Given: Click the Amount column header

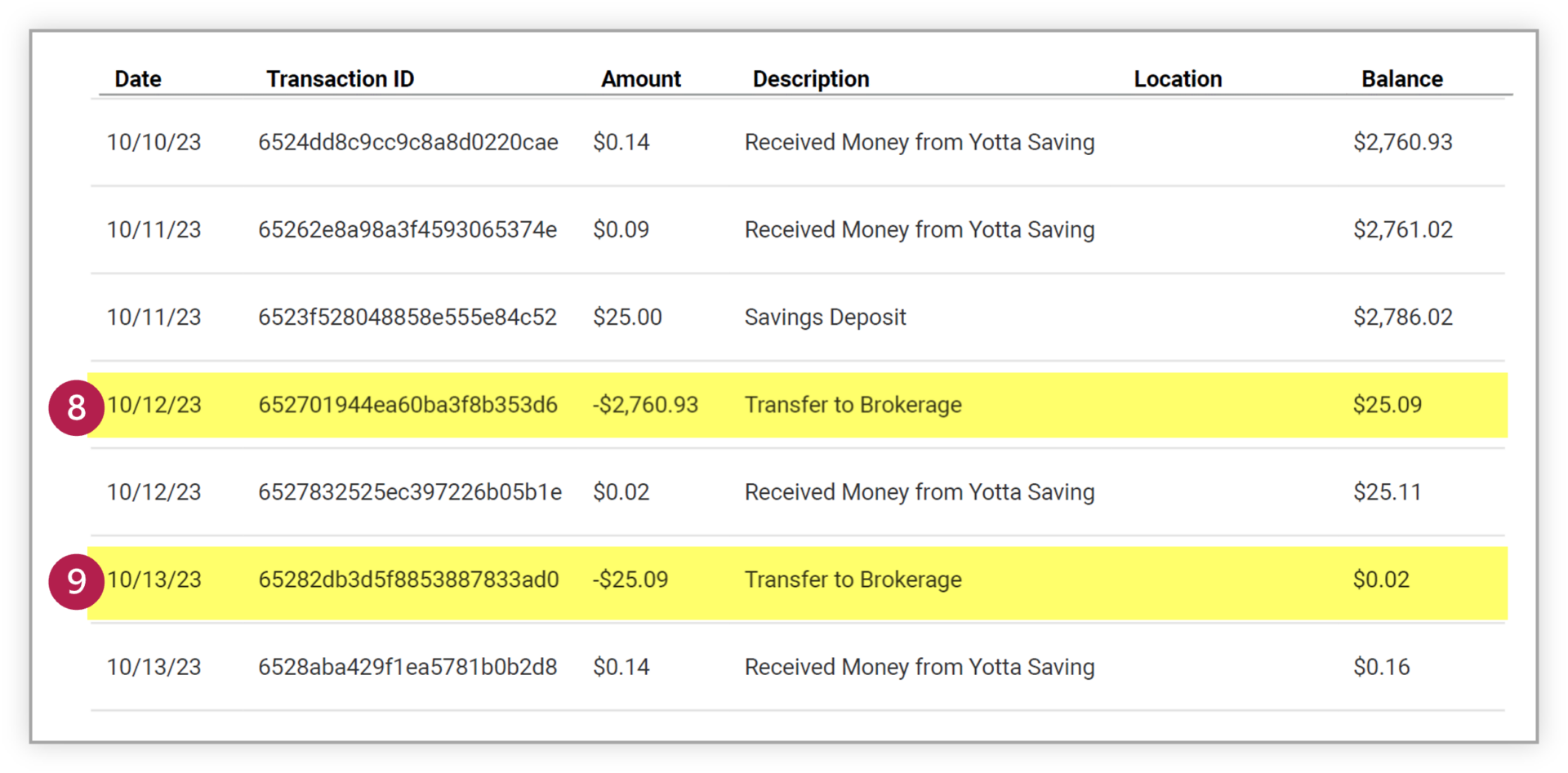Looking at the screenshot, I should 640,79.
